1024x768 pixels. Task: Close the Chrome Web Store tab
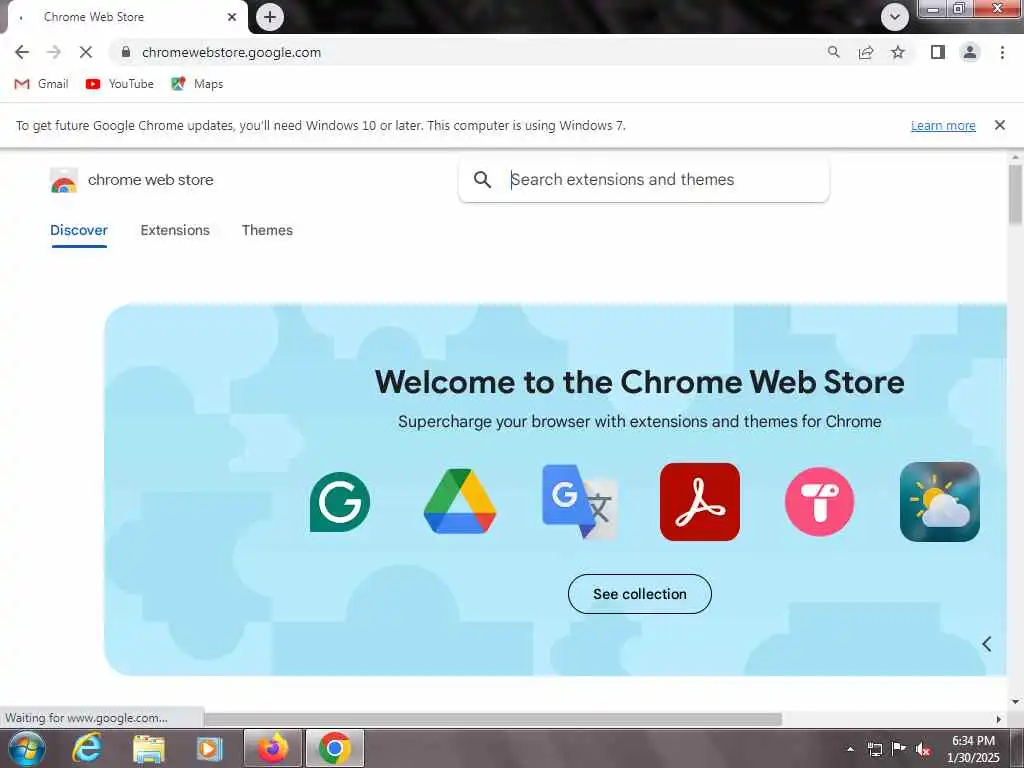click(x=232, y=17)
